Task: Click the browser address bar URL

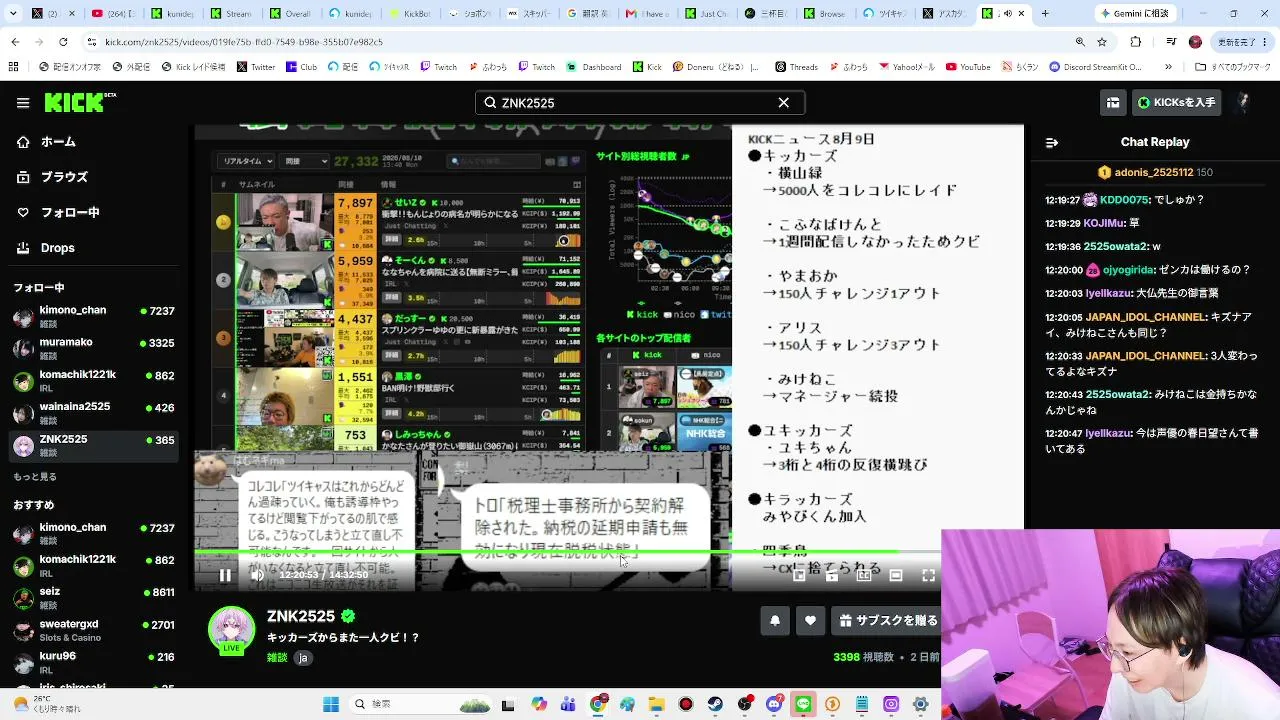Action: (x=244, y=42)
